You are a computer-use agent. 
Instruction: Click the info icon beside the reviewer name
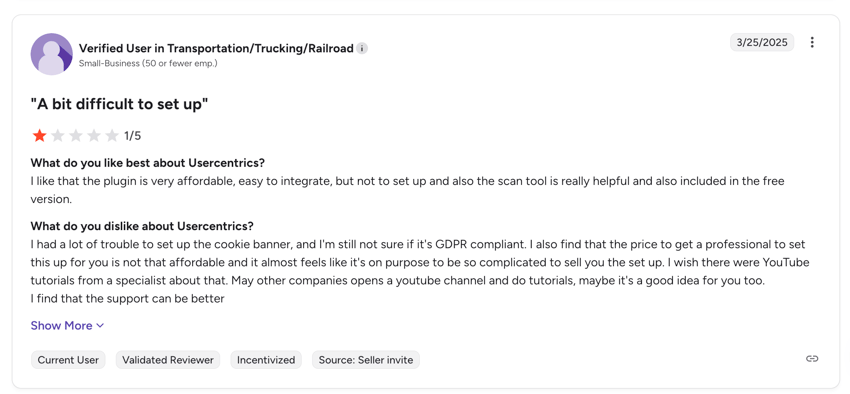[362, 48]
